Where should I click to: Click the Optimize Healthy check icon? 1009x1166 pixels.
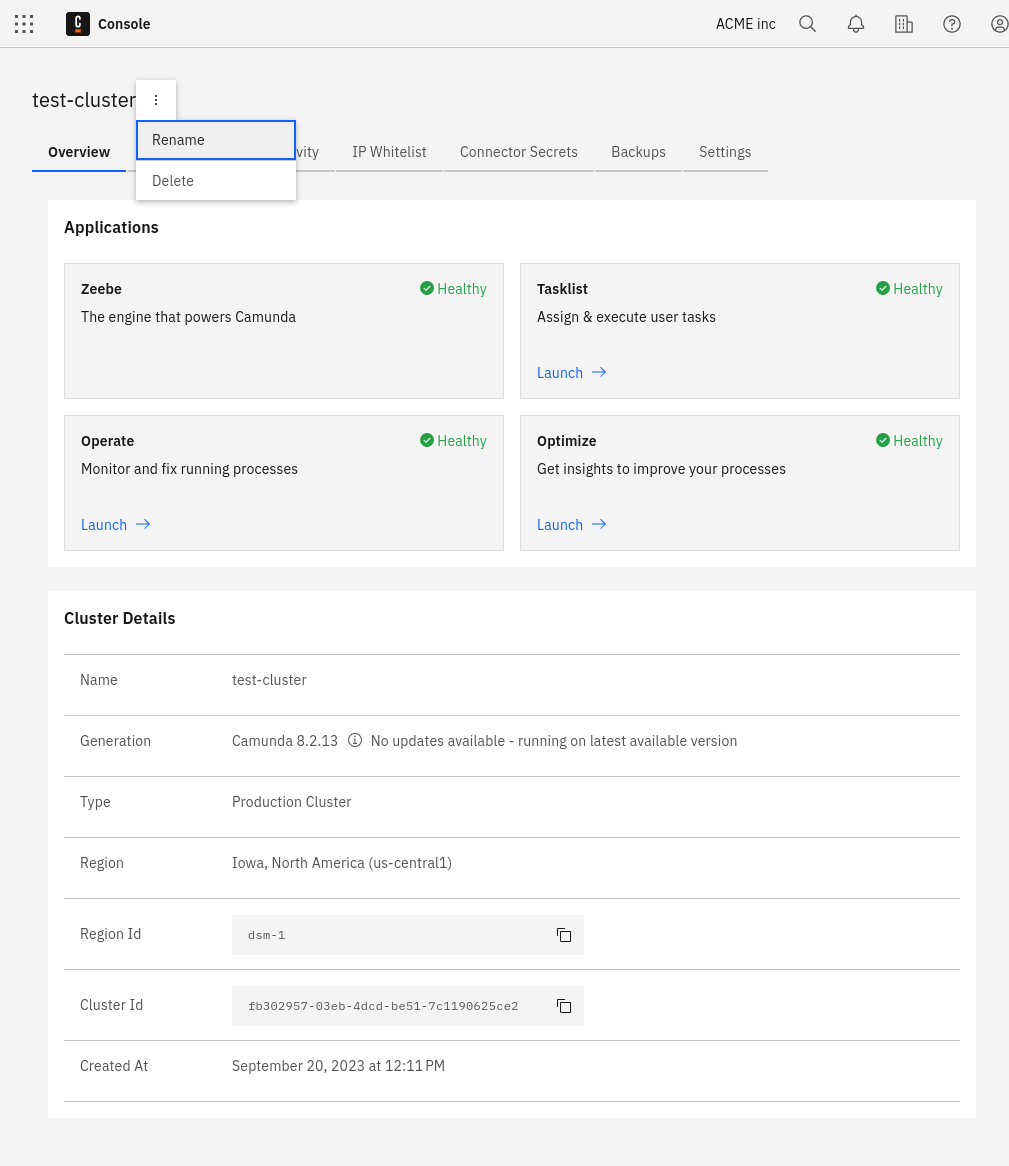[x=883, y=440]
